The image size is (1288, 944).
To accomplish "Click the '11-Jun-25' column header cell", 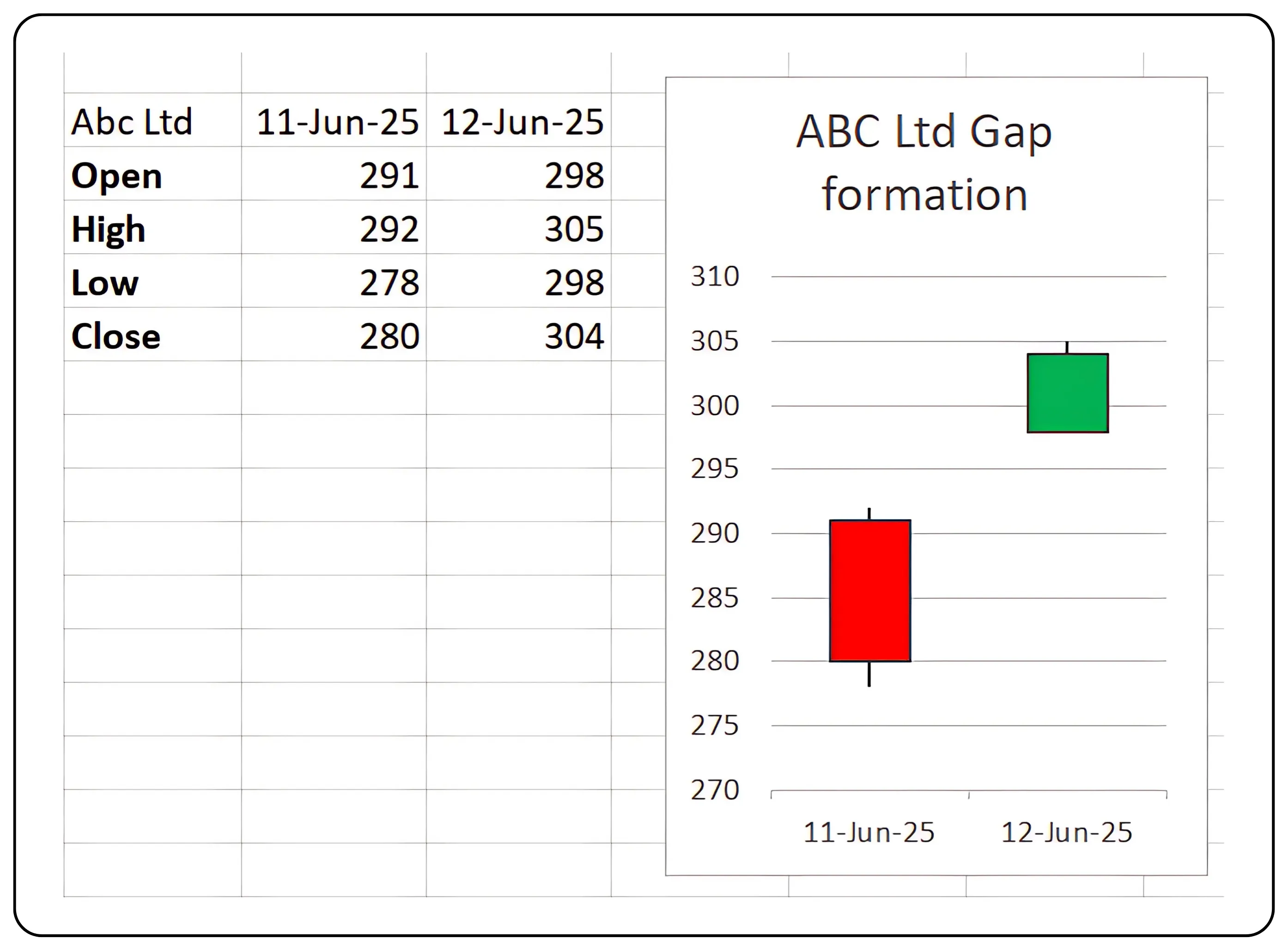I will click(x=337, y=122).
